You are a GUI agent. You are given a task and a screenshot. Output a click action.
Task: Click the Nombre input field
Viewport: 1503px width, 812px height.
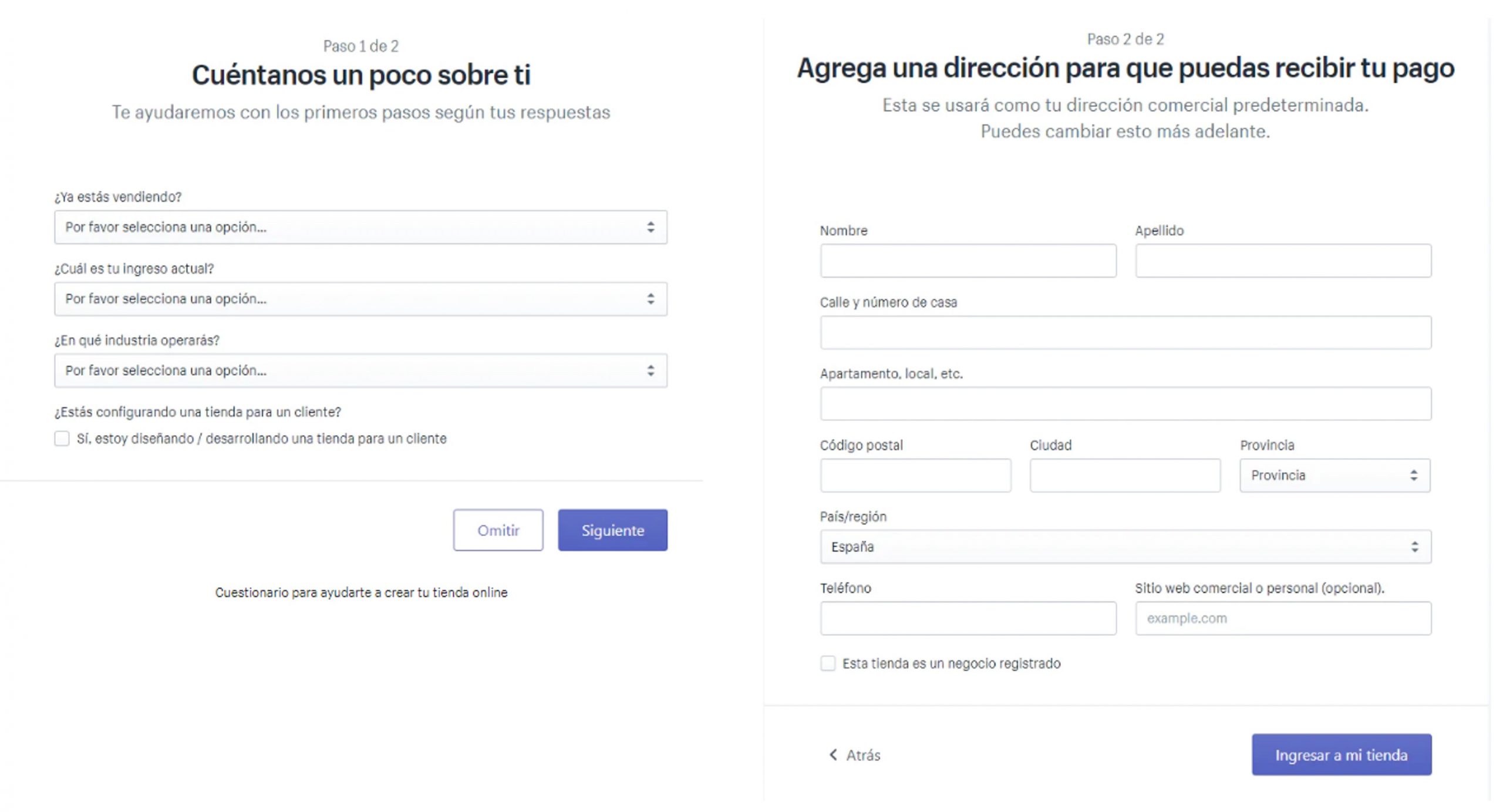tap(968, 260)
